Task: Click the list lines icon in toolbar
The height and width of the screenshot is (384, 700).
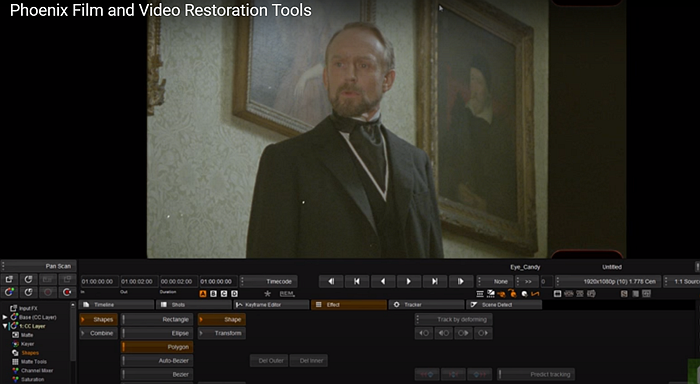Action: 480,294
